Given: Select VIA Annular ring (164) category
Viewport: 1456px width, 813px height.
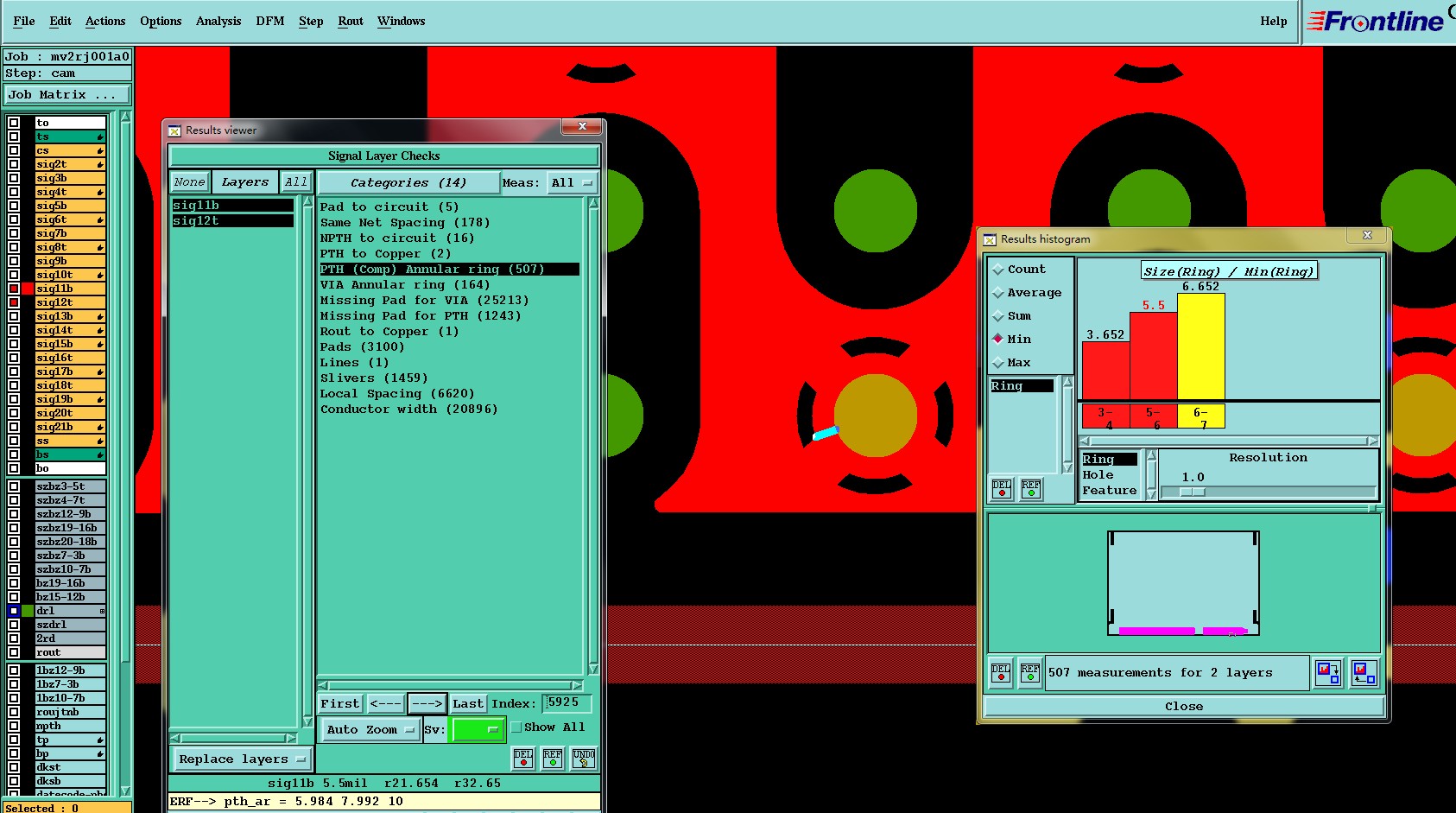Looking at the screenshot, I should [405, 285].
